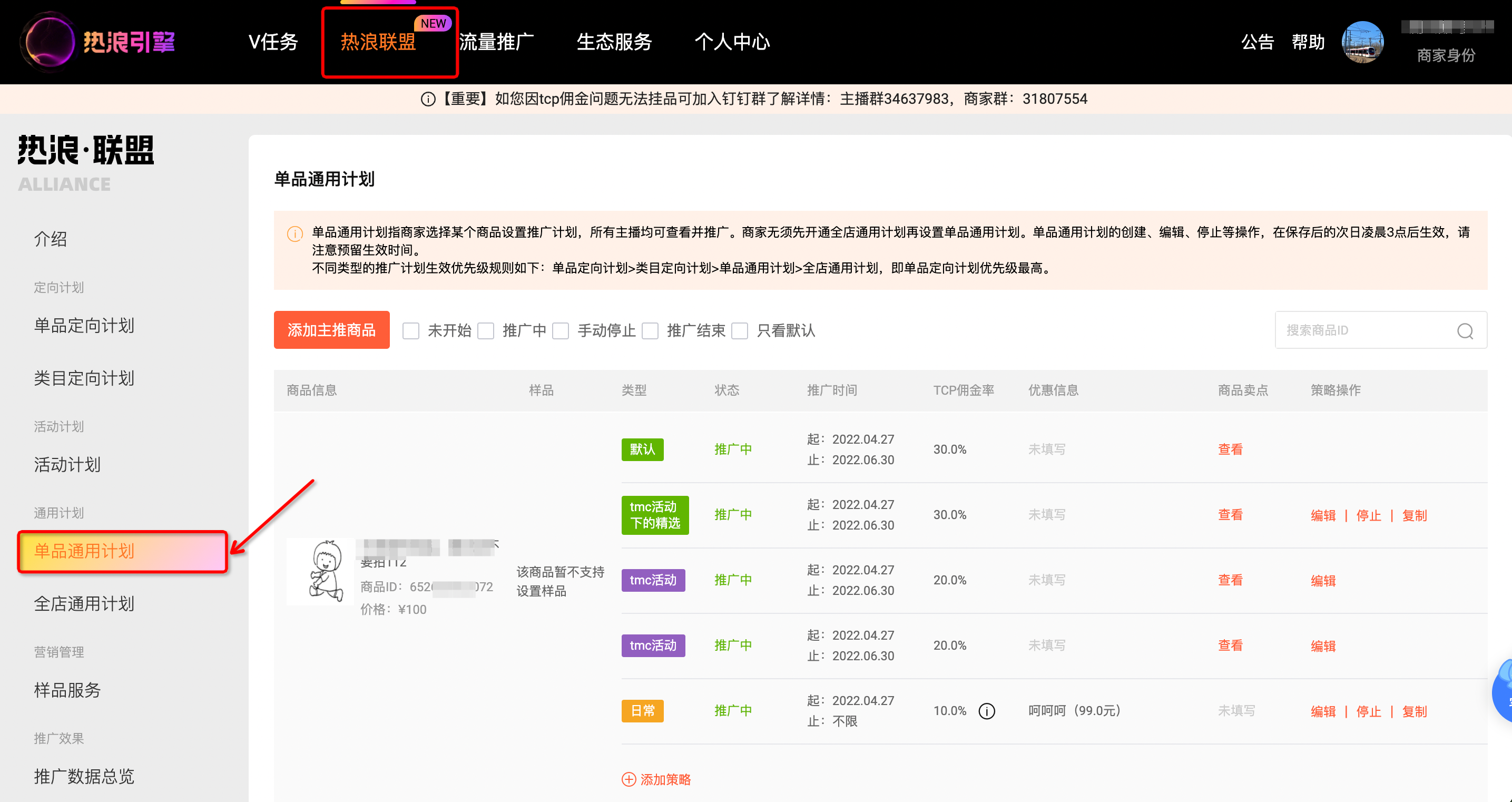Screen dimensions: 1512x802
Task: Click info icon beside 10.0% commission rate
Action: (987, 711)
